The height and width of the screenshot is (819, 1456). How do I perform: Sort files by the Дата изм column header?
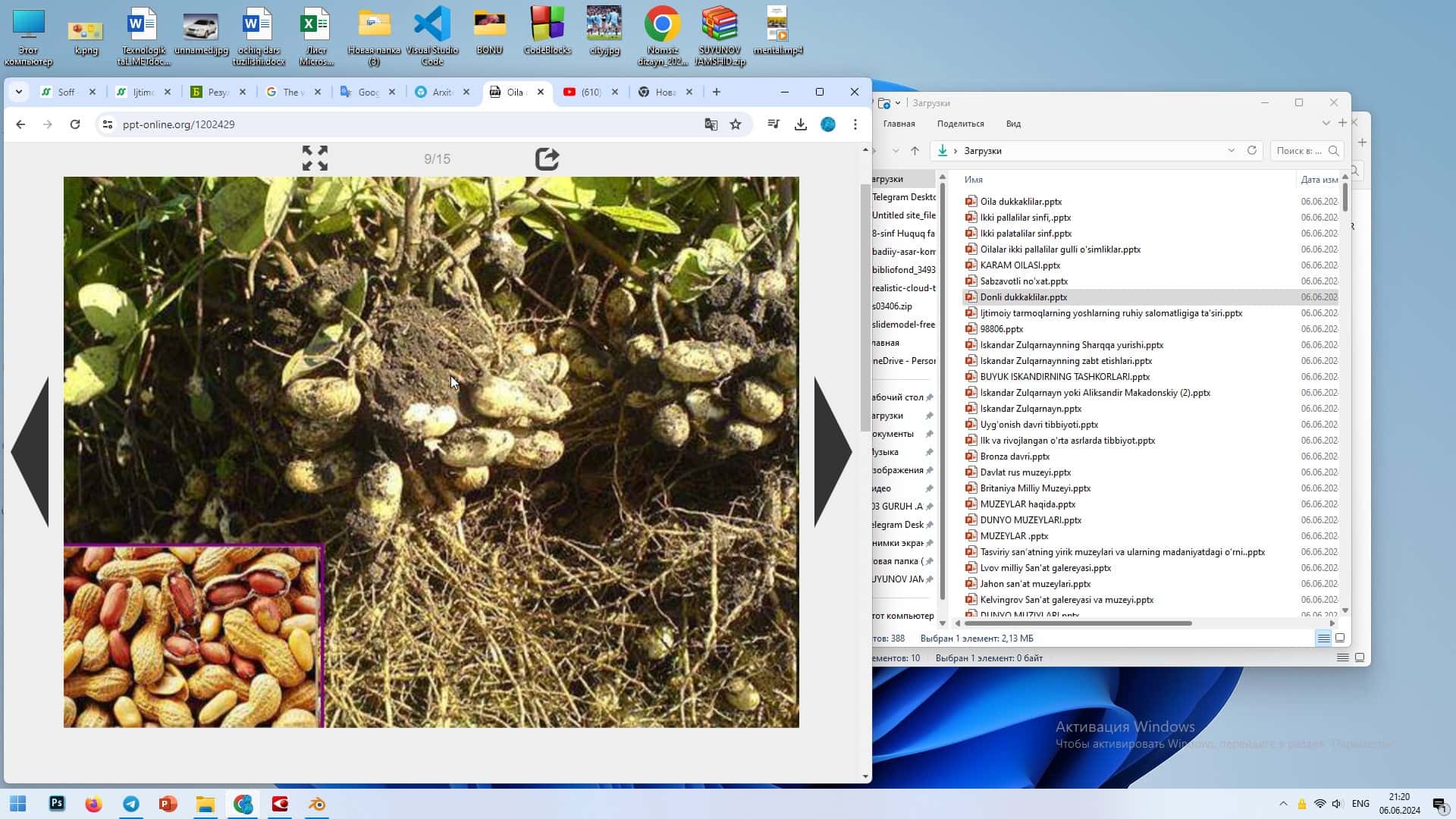1319,180
